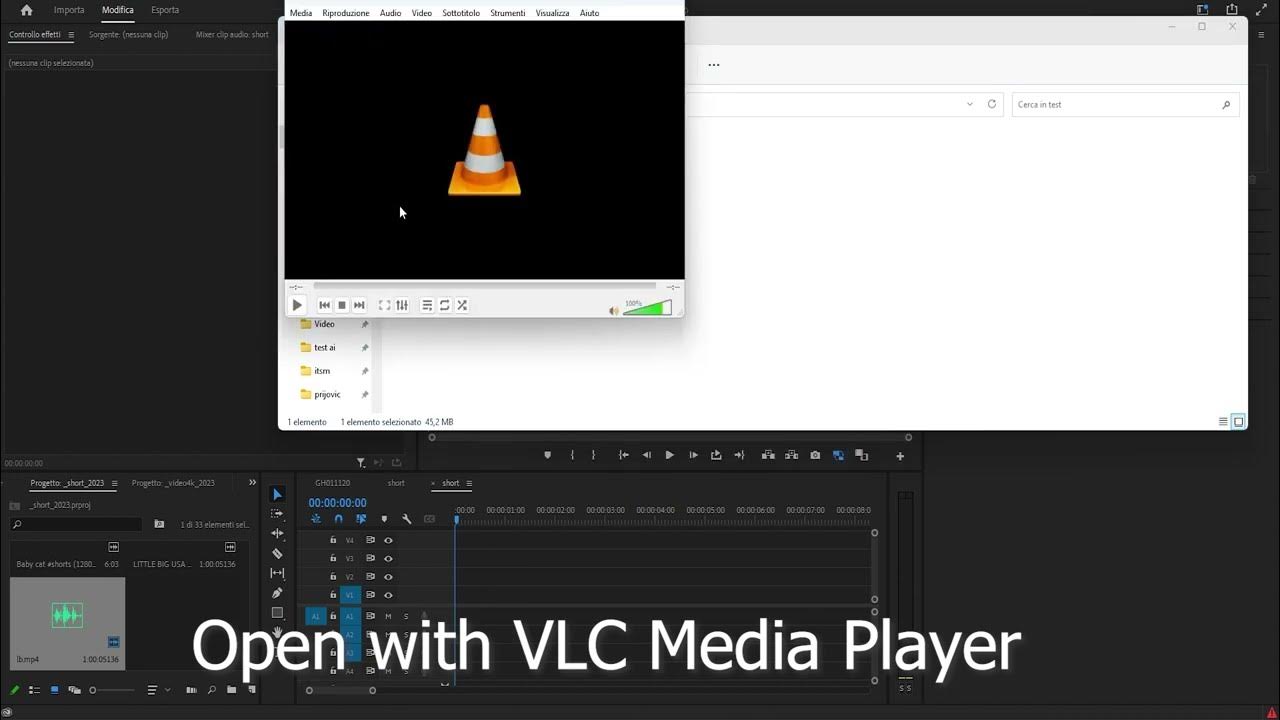Go to Premiere Home icon
Image resolution: width=1280 pixels, height=720 pixels.
(26, 10)
